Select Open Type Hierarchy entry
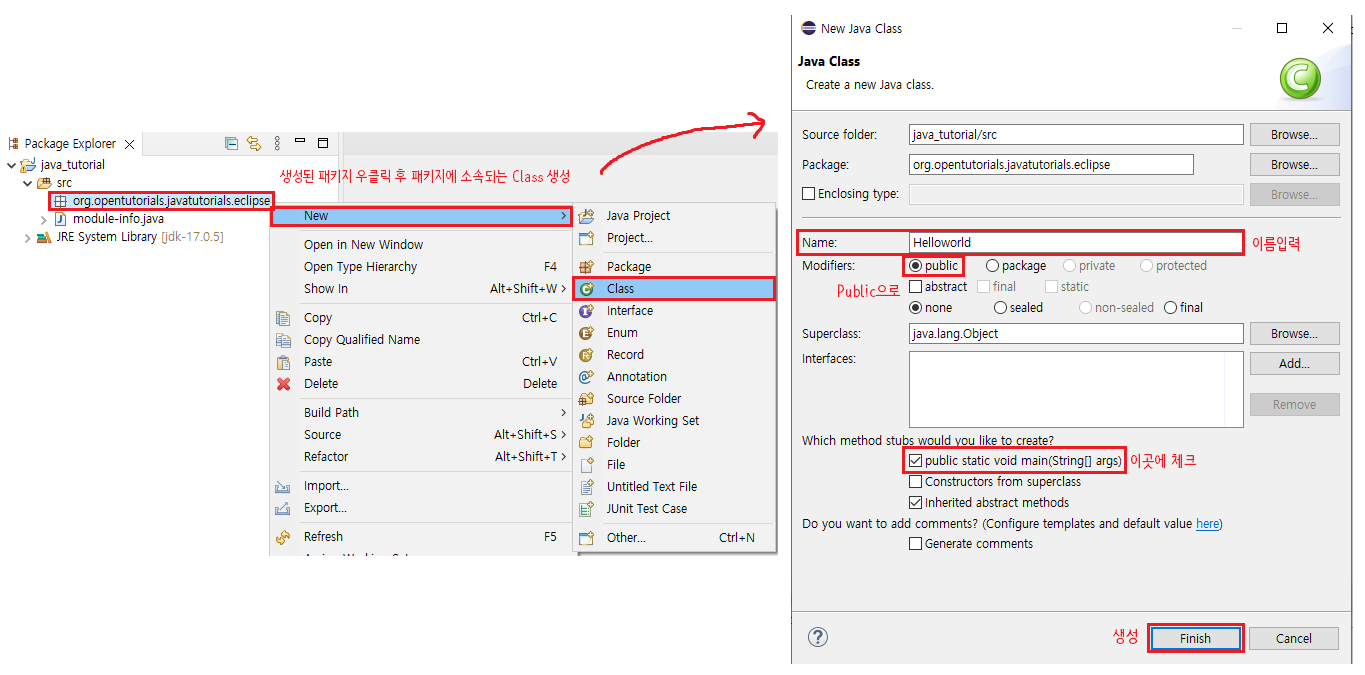This screenshot has height=675, width=1365. coord(421,267)
